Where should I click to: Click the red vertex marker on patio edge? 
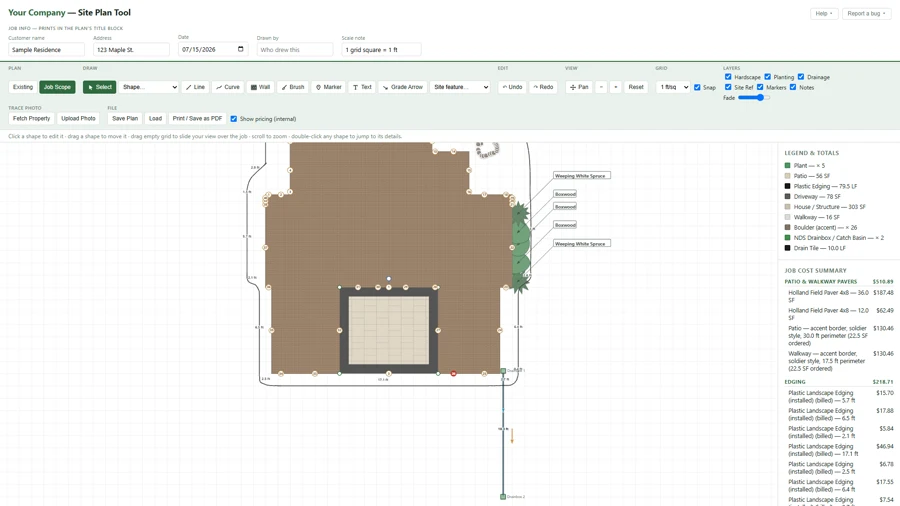[453, 373]
